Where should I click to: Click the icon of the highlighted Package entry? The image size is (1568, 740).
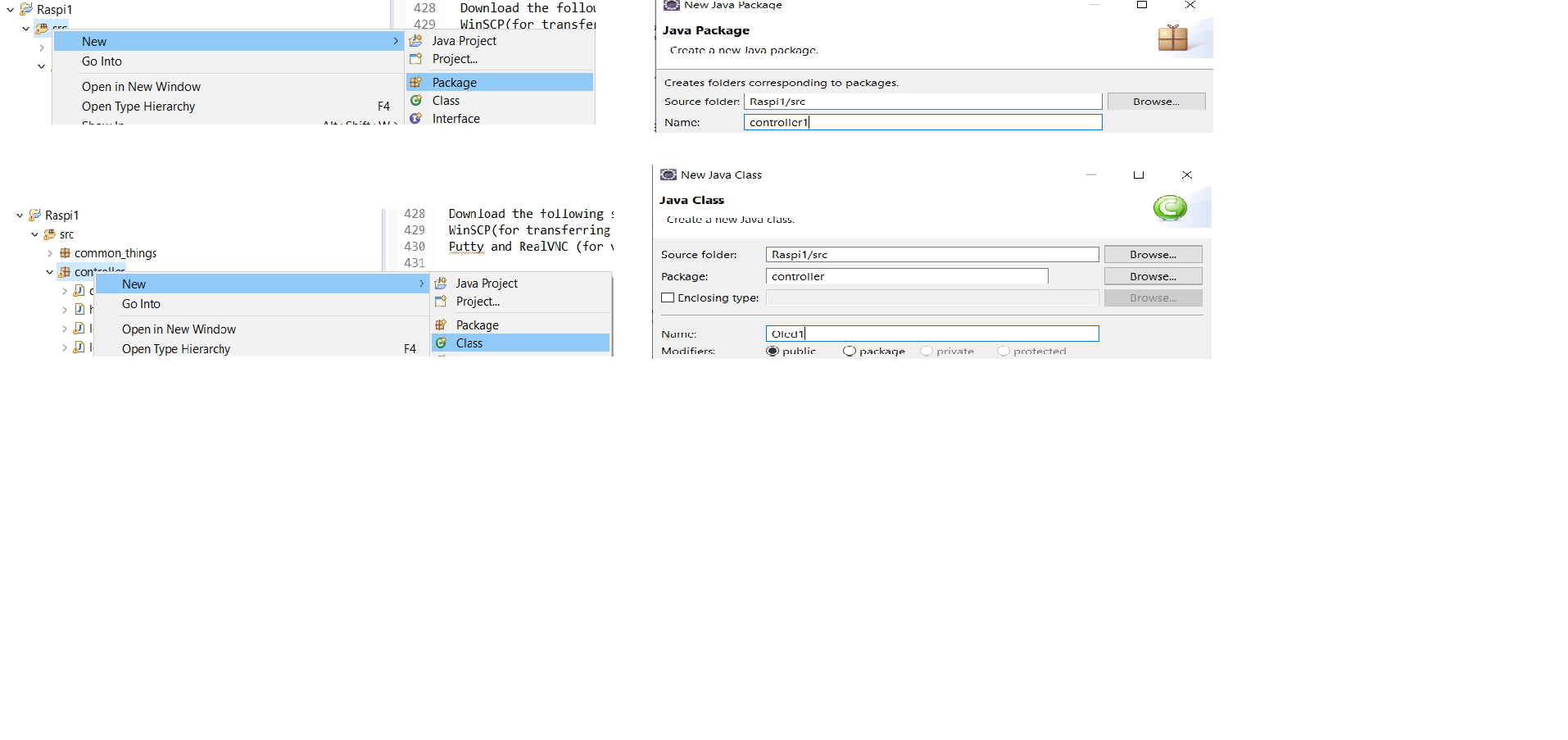click(416, 82)
